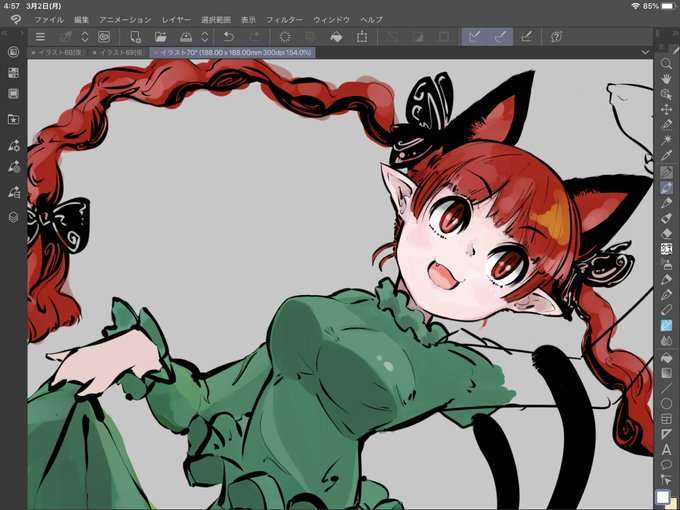Select the イラスト70 canvas tab
Screen dimensions: 680x510
[232, 52]
